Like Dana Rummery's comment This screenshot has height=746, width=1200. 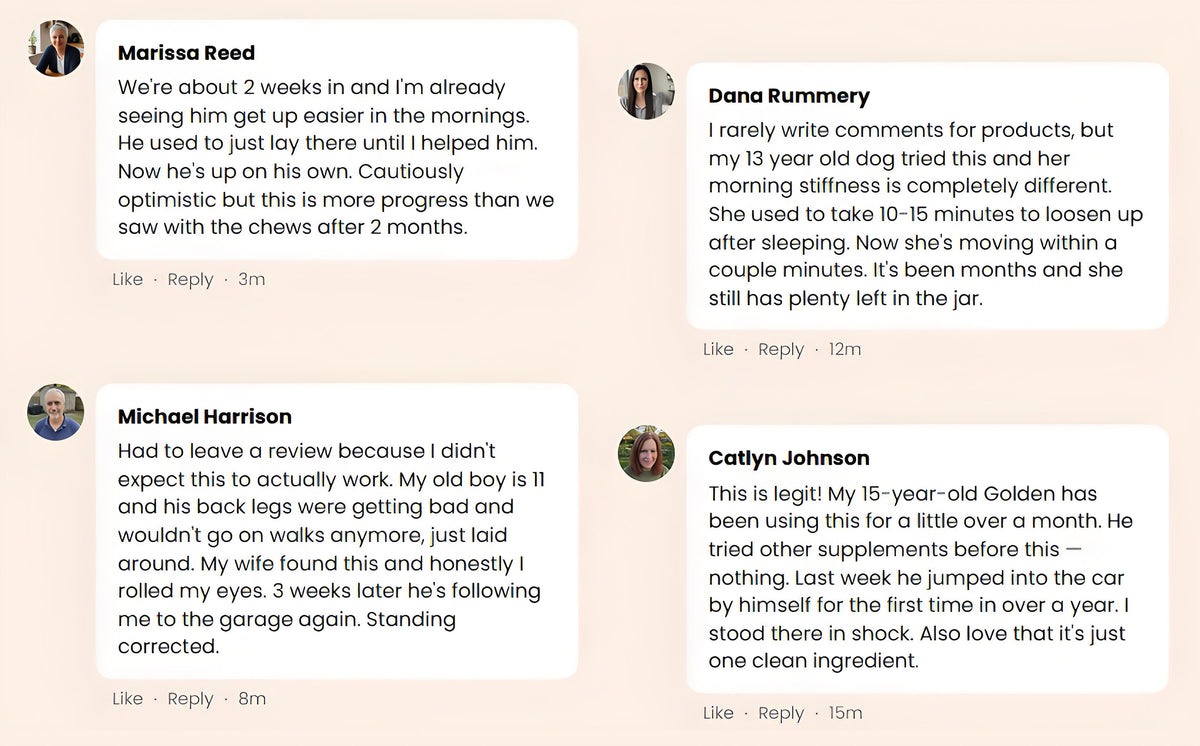(x=718, y=349)
